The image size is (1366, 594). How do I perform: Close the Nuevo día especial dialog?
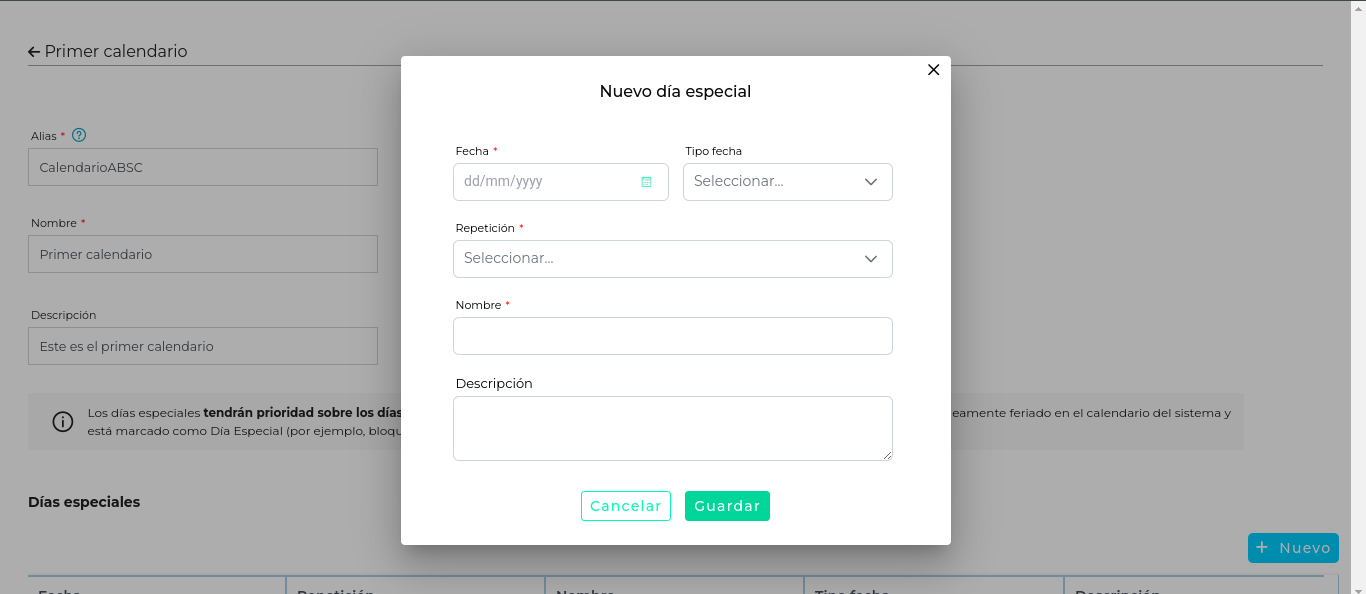point(933,70)
